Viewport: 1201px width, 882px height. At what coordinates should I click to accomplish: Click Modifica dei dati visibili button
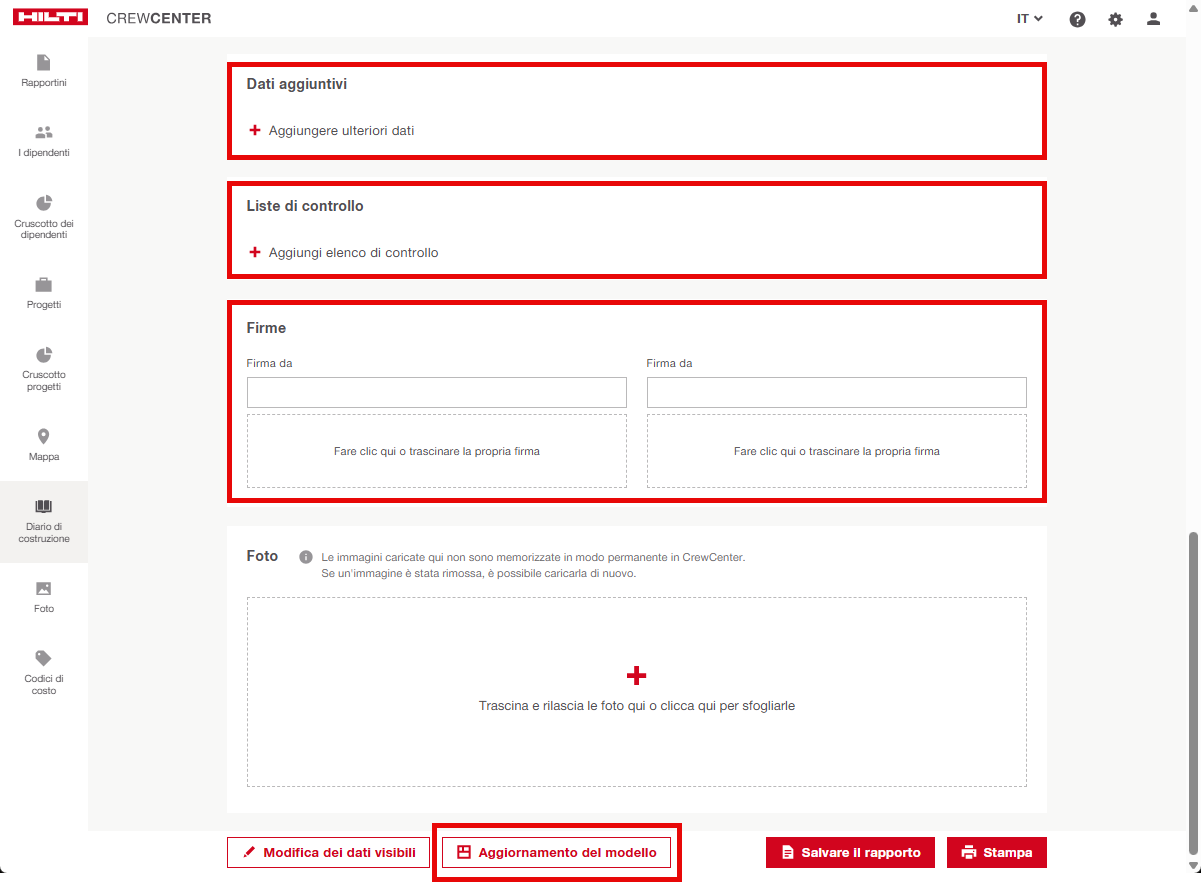click(328, 853)
